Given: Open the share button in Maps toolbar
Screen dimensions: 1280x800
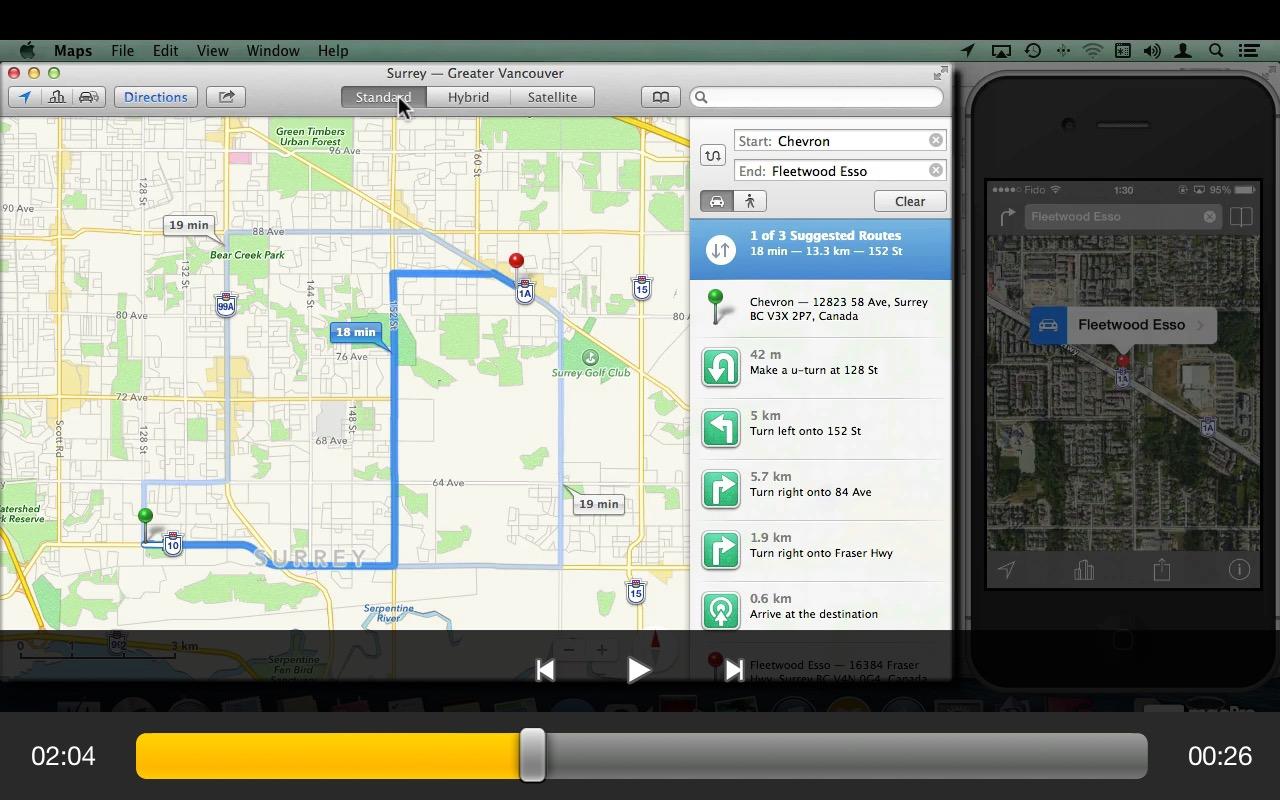Looking at the screenshot, I should 227,97.
